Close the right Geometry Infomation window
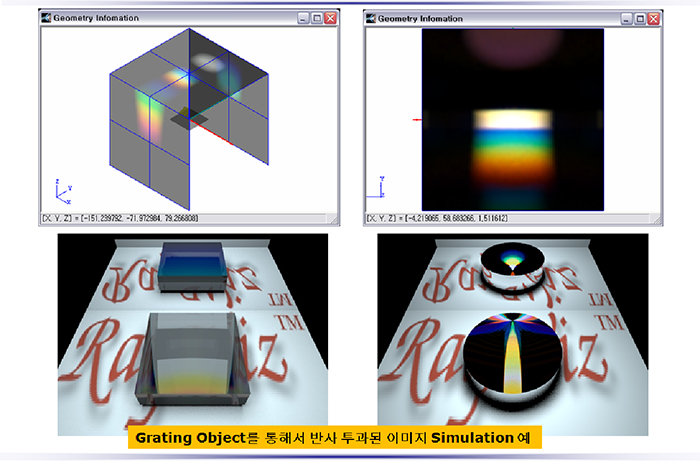Screen dimensions: 700x461 click(x=655, y=18)
